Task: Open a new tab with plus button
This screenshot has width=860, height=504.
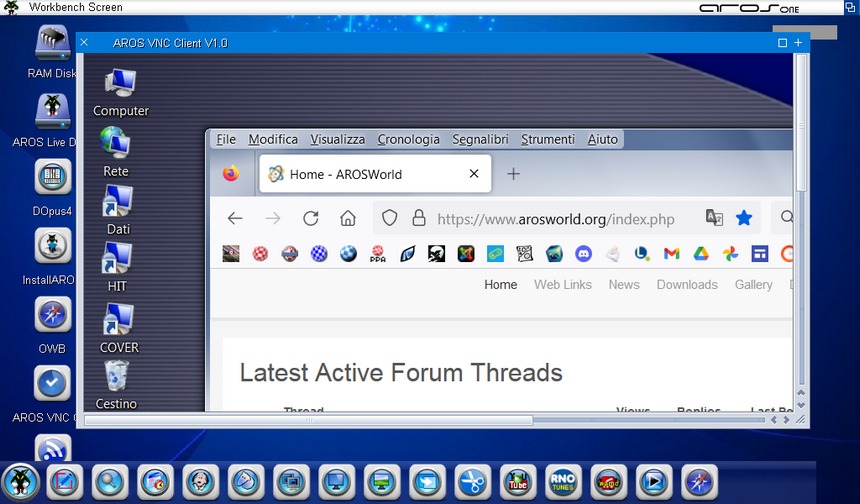Action: click(513, 174)
